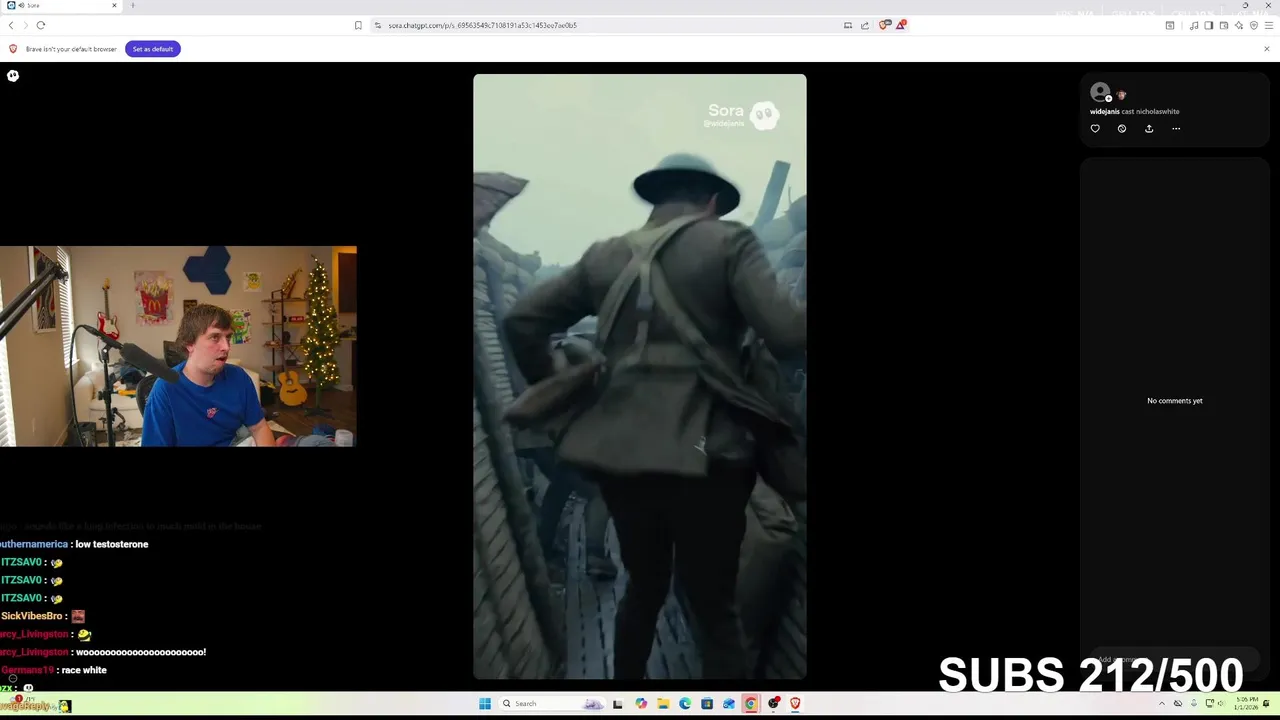Open widejanis profile link
1280x720 pixels.
[1104, 112]
